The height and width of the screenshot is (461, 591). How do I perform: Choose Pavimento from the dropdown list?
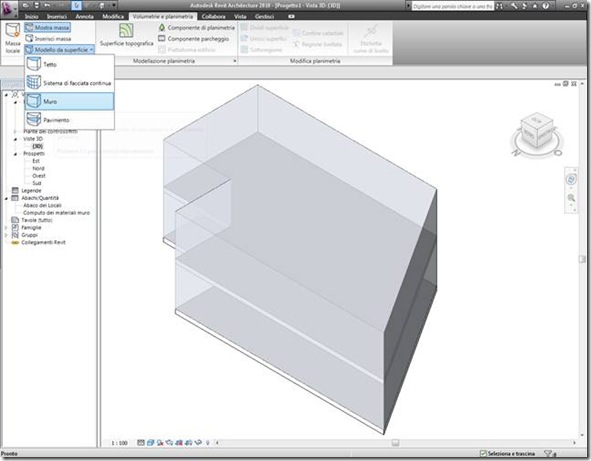pyautogui.click(x=69, y=120)
